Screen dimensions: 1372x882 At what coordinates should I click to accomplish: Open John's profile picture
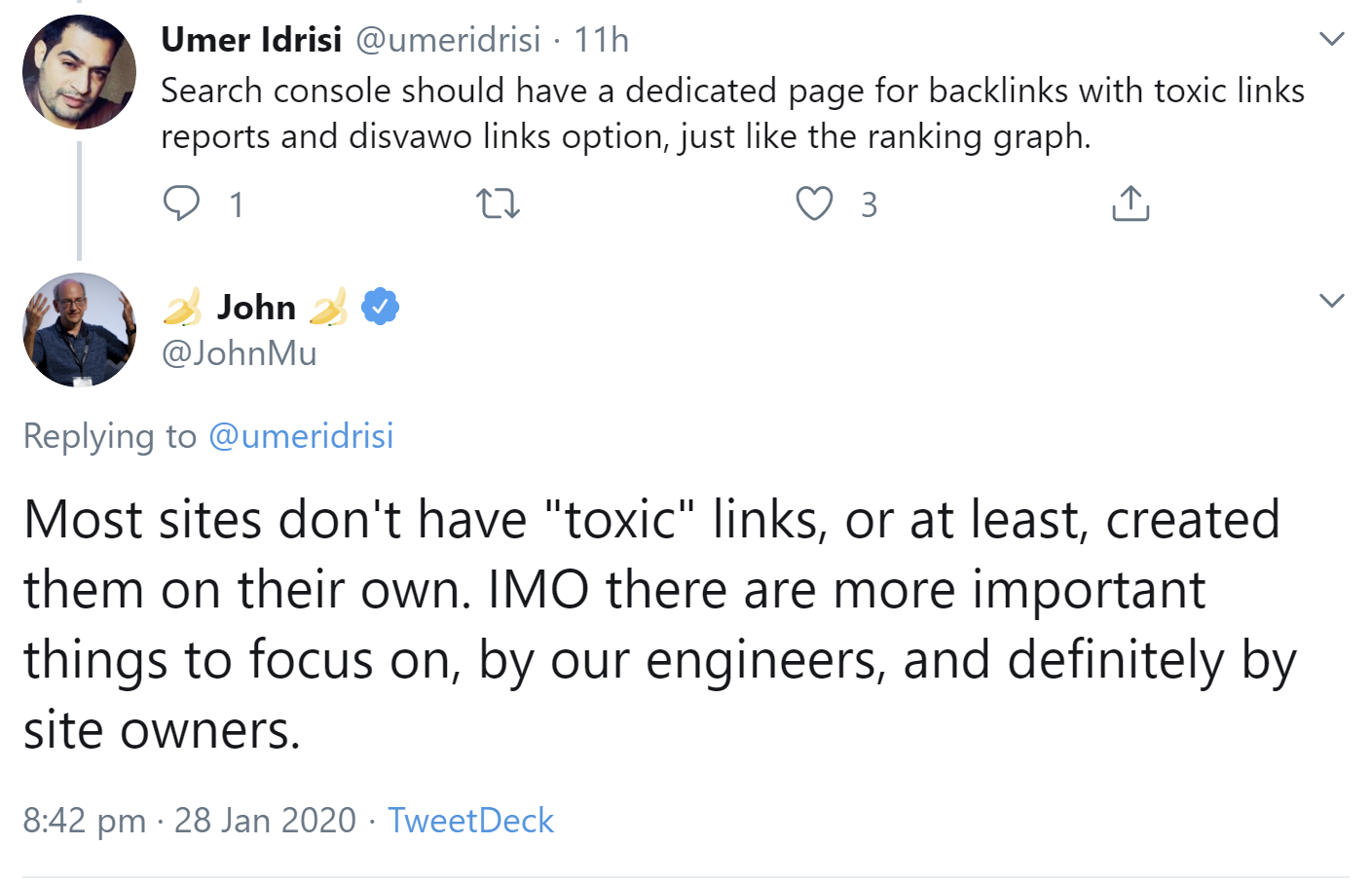(x=79, y=330)
